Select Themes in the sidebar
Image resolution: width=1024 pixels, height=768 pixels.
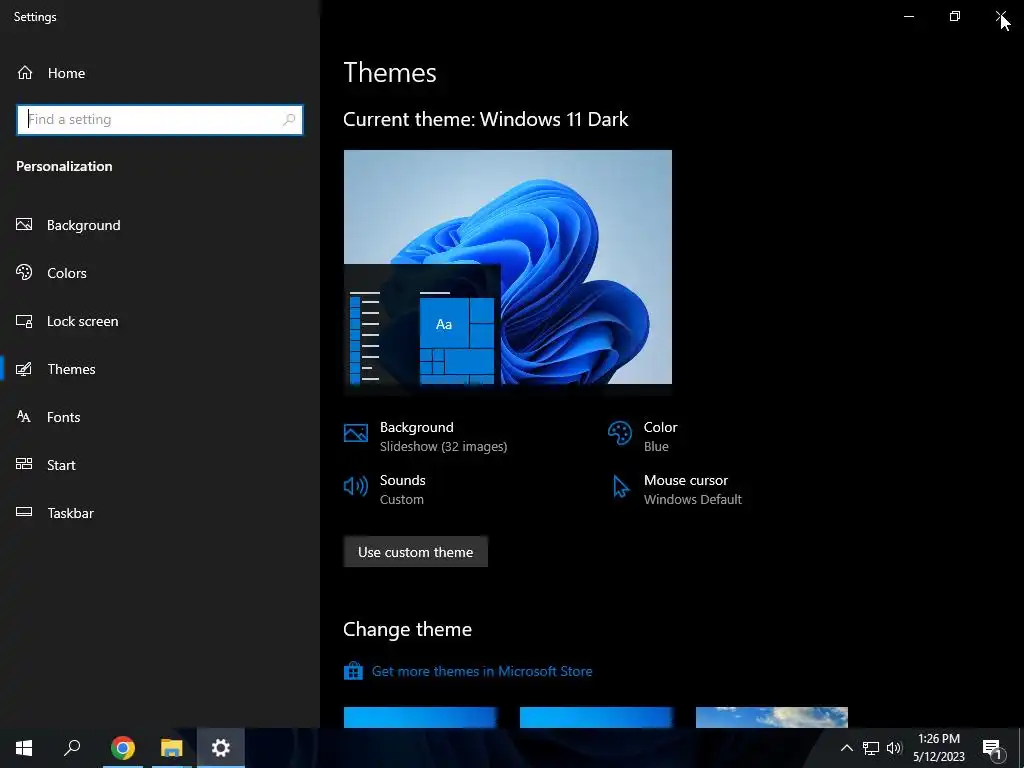[71, 369]
